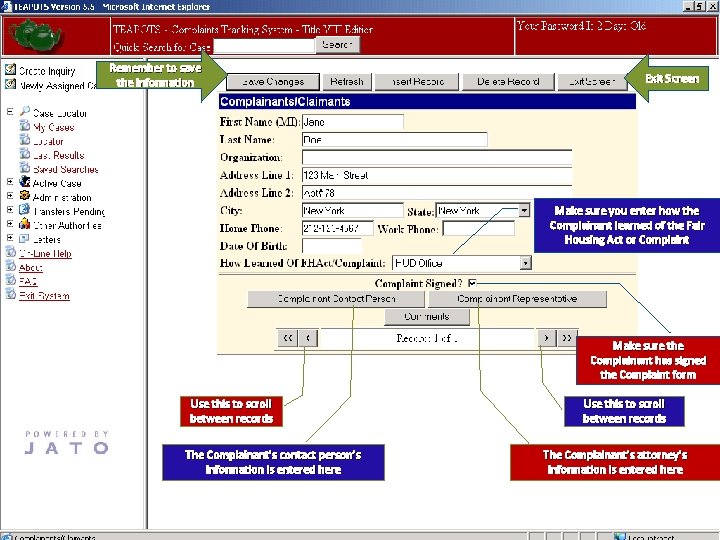Go to previous record button
720x540 pixels.
pyautogui.click(x=308, y=338)
